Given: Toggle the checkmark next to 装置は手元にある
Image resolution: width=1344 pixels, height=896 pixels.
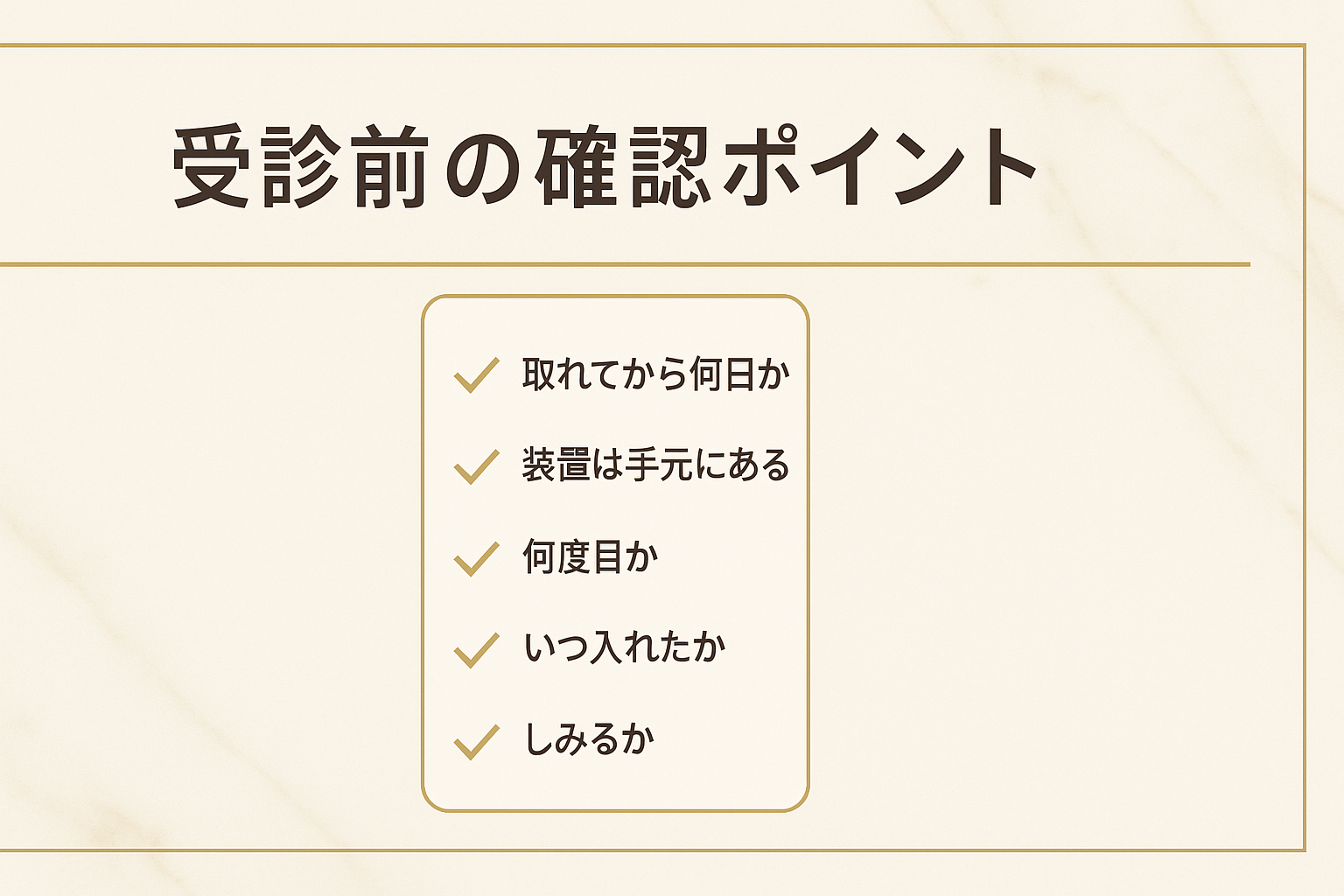Looking at the screenshot, I should [476, 466].
